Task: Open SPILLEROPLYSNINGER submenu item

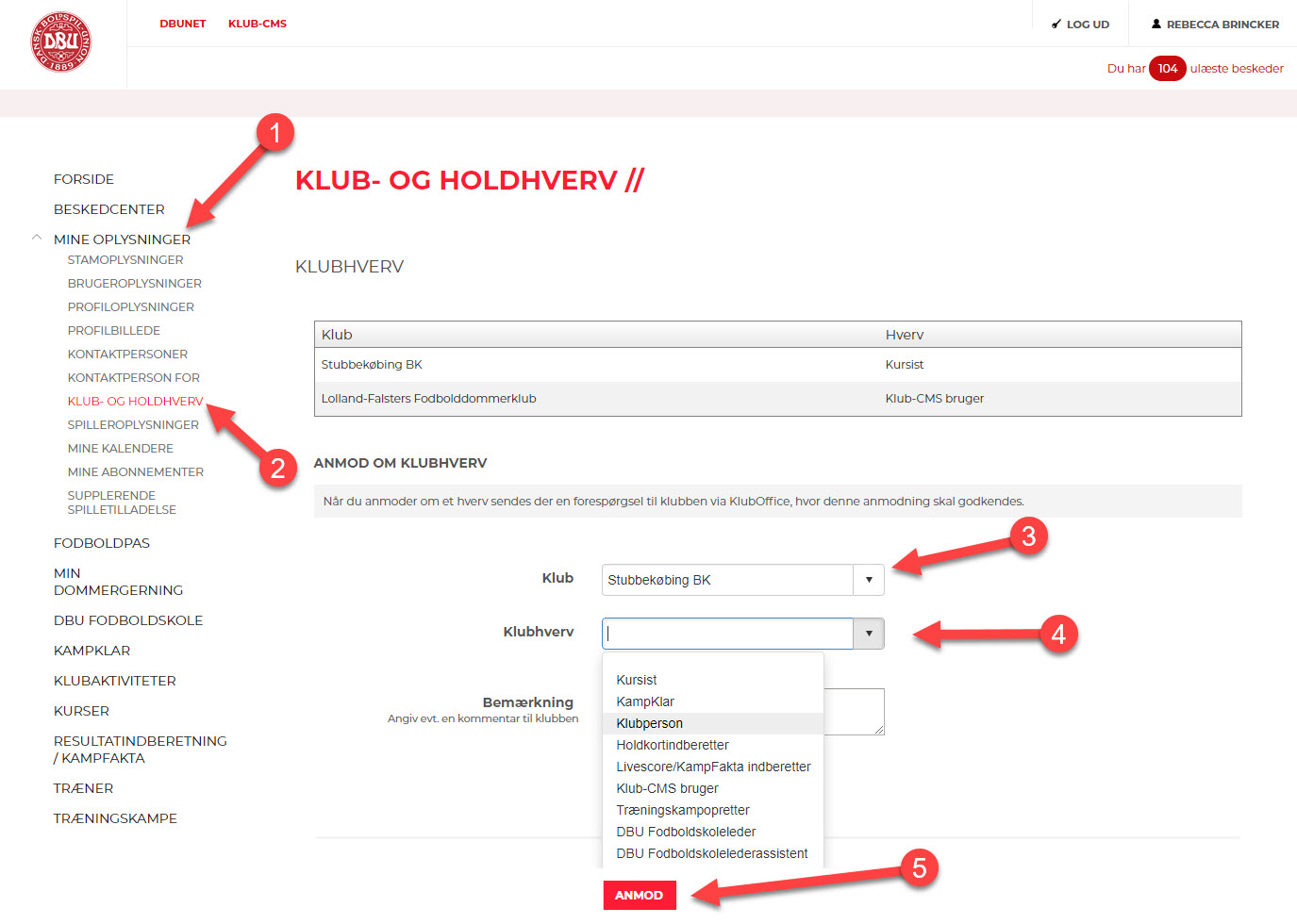Action: (x=133, y=424)
